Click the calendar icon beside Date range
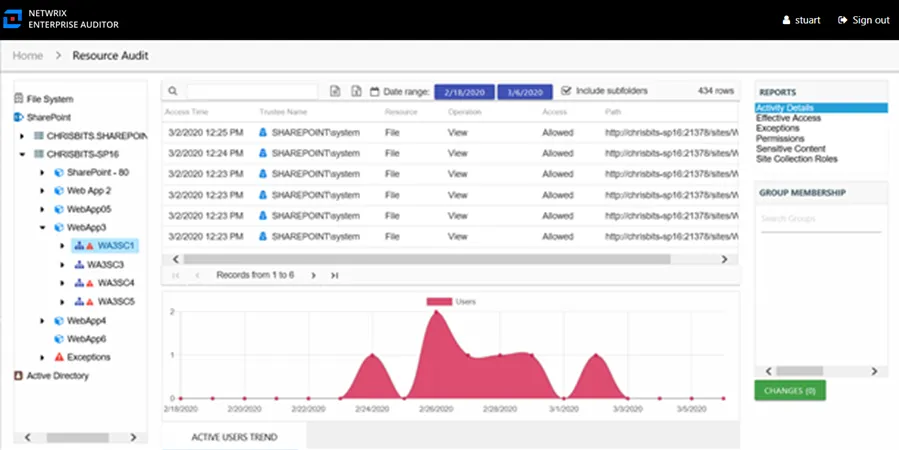The width and height of the screenshot is (899, 450). pos(375,92)
